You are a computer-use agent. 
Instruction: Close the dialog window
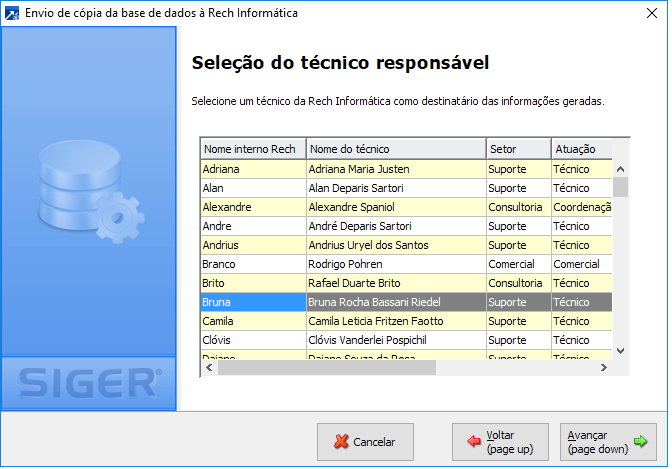[652, 13]
